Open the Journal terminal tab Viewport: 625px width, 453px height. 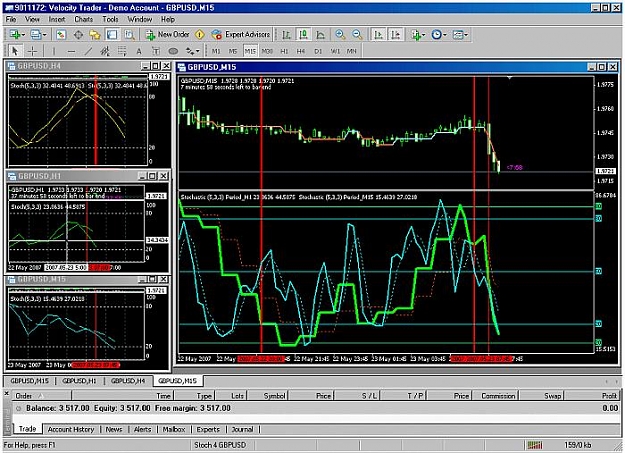click(x=242, y=429)
